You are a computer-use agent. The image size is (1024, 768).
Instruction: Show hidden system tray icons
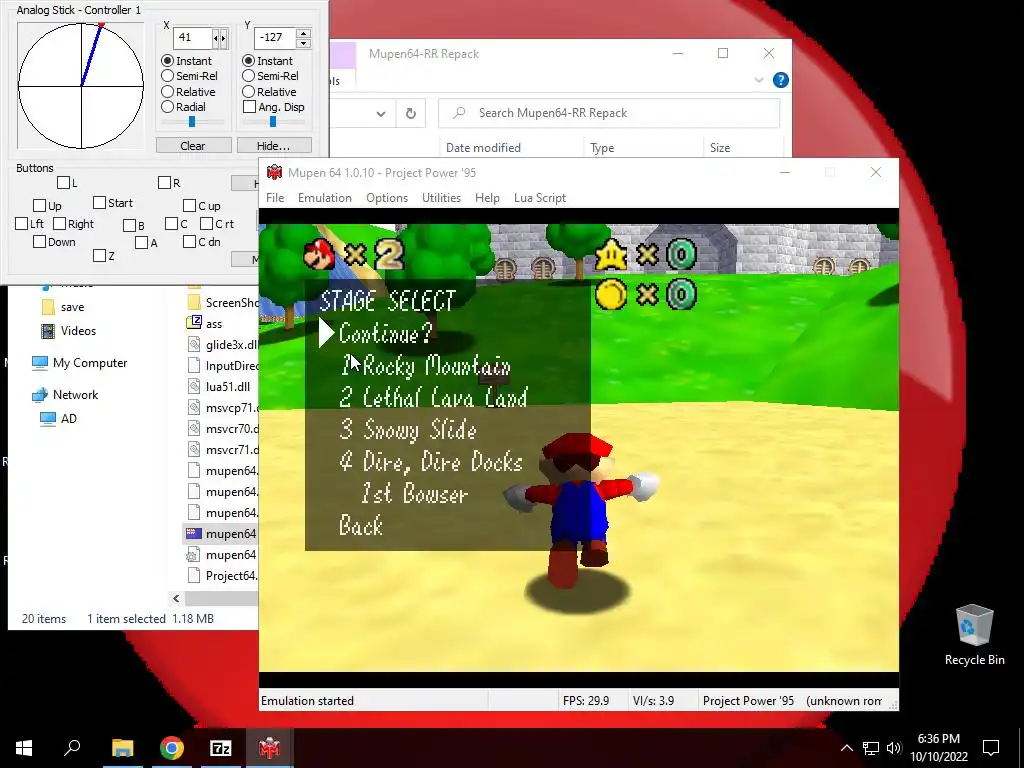click(846, 748)
